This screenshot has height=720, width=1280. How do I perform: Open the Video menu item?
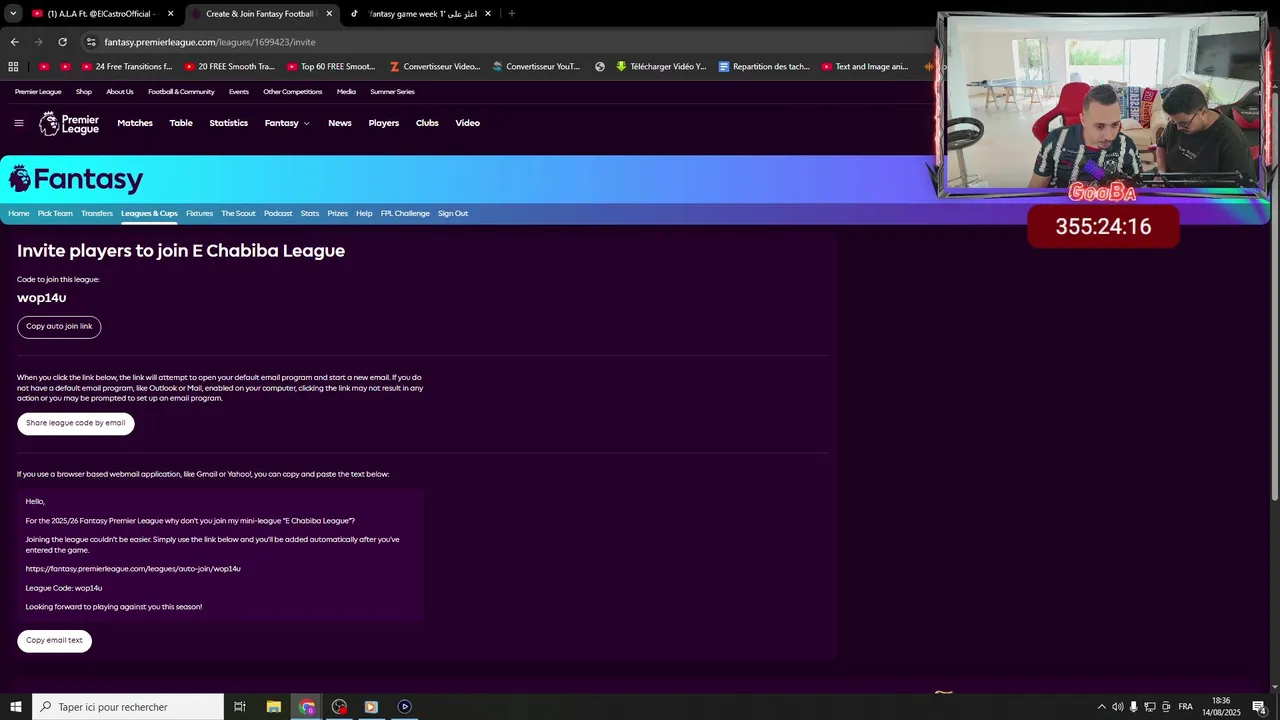(x=468, y=123)
